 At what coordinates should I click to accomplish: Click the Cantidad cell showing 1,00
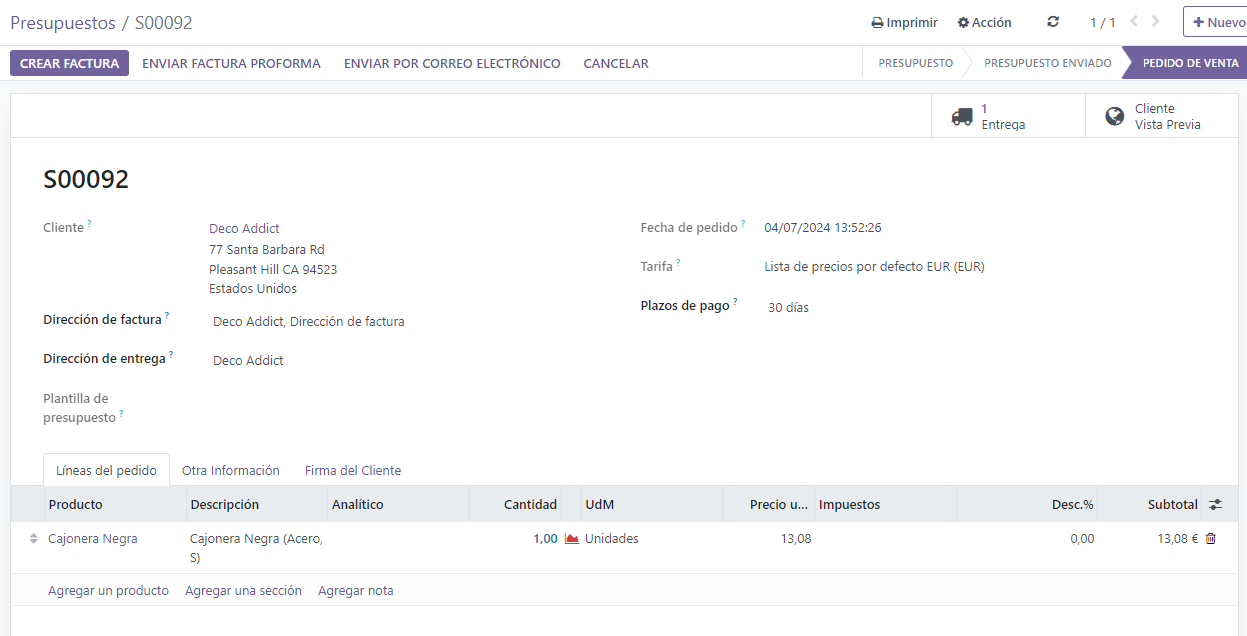tap(546, 538)
